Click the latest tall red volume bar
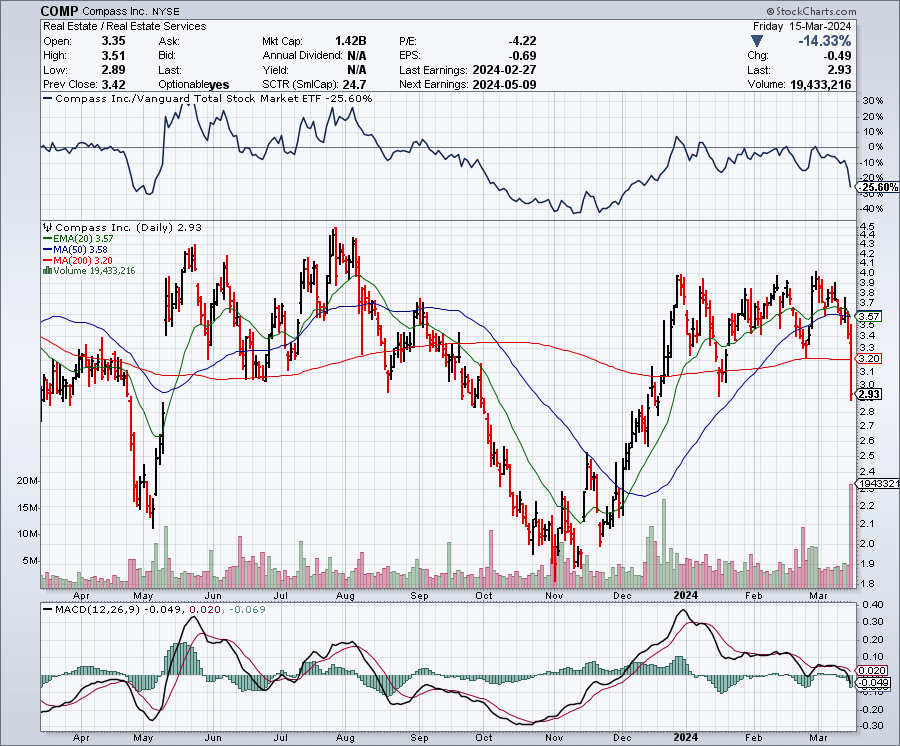900x746 pixels. (x=851, y=536)
